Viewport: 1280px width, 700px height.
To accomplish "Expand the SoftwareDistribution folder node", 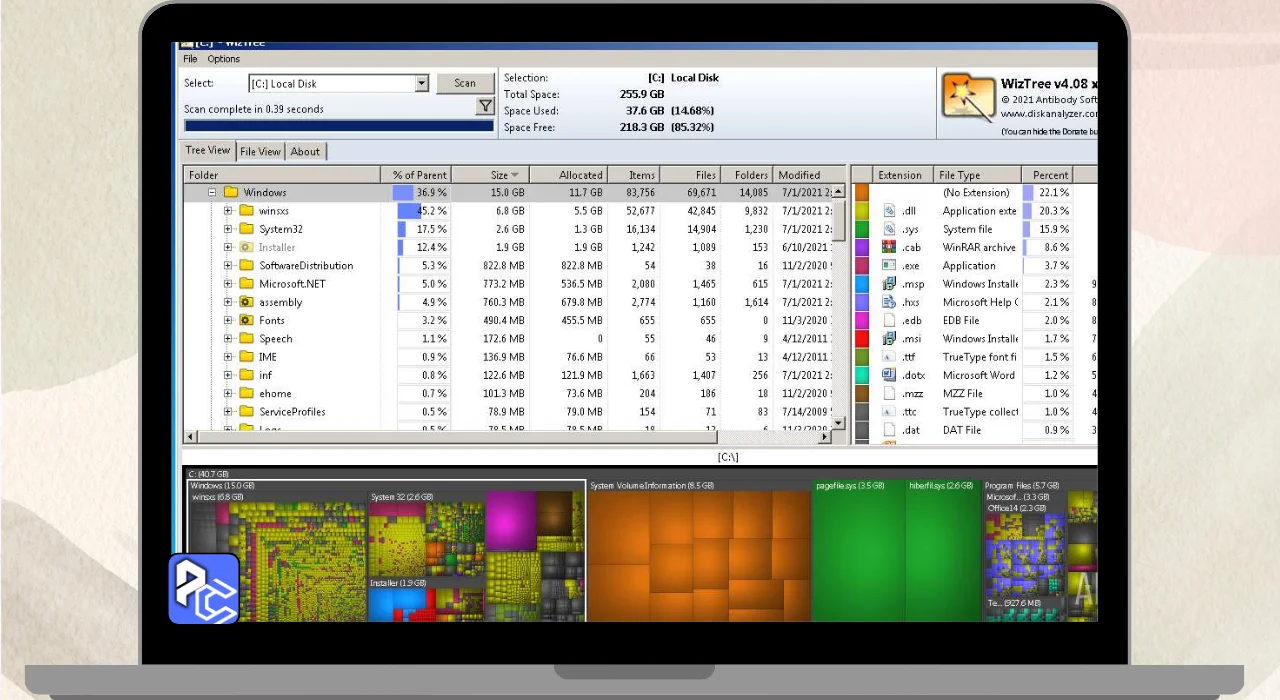I will click(x=228, y=266).
